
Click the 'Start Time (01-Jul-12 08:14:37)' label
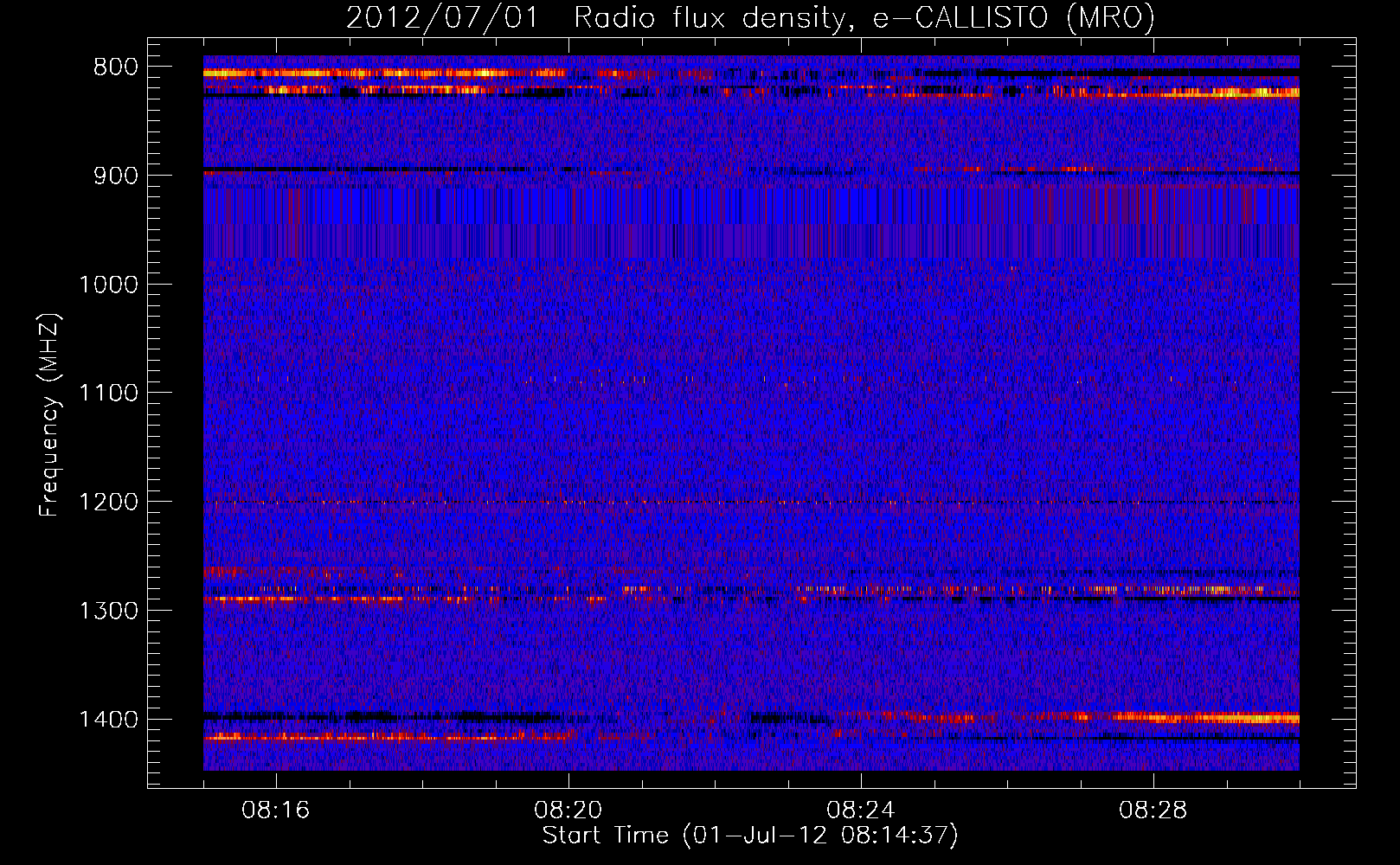(x=750, y=836)
